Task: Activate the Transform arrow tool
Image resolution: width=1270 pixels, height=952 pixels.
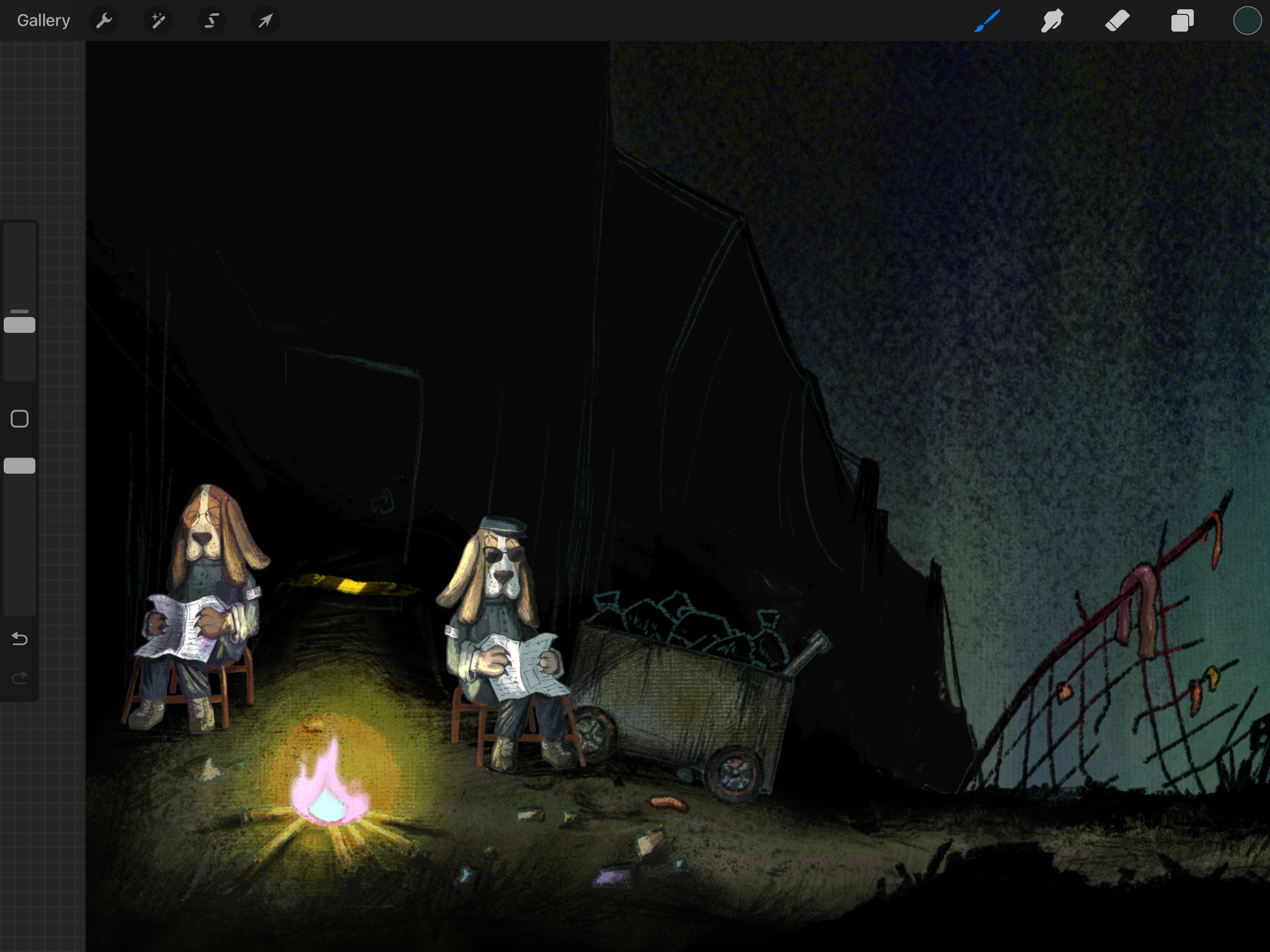Action: click(x=265, y=21)
